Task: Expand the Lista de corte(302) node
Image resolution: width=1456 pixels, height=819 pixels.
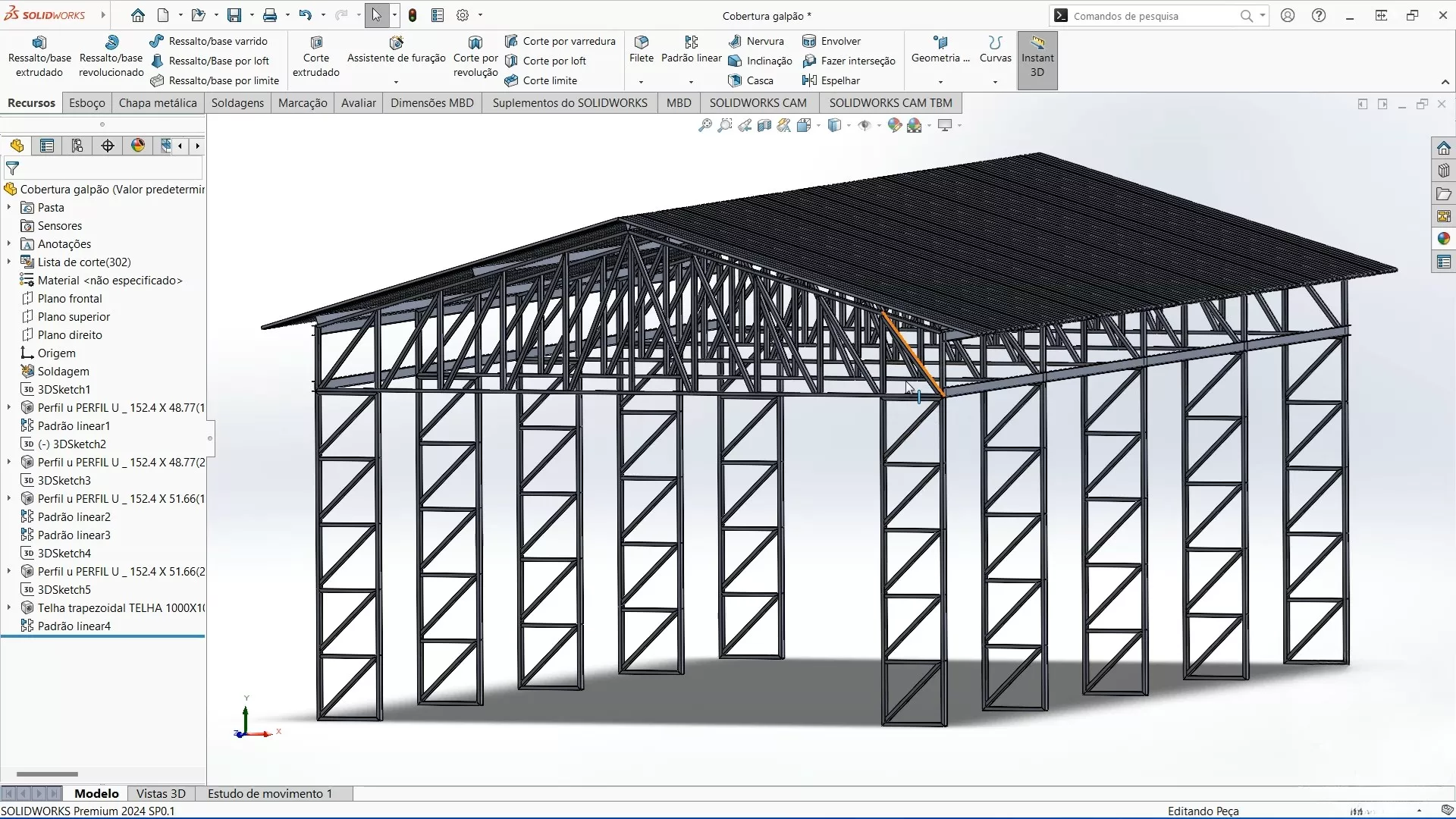Action: [9, 262]
